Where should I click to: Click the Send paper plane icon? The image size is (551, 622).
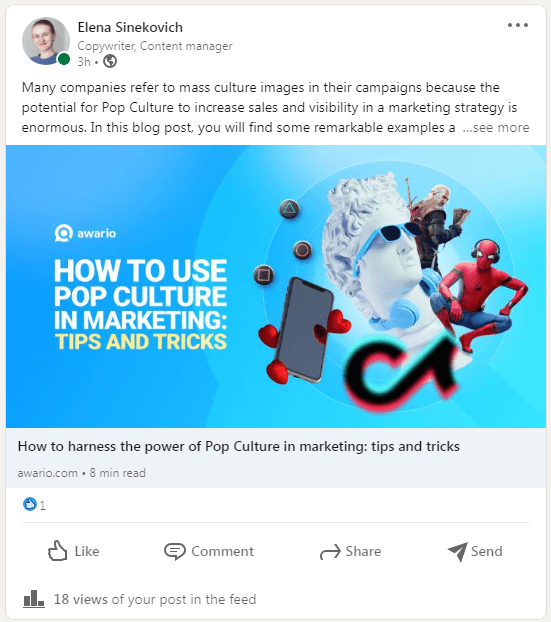point(458,551)
